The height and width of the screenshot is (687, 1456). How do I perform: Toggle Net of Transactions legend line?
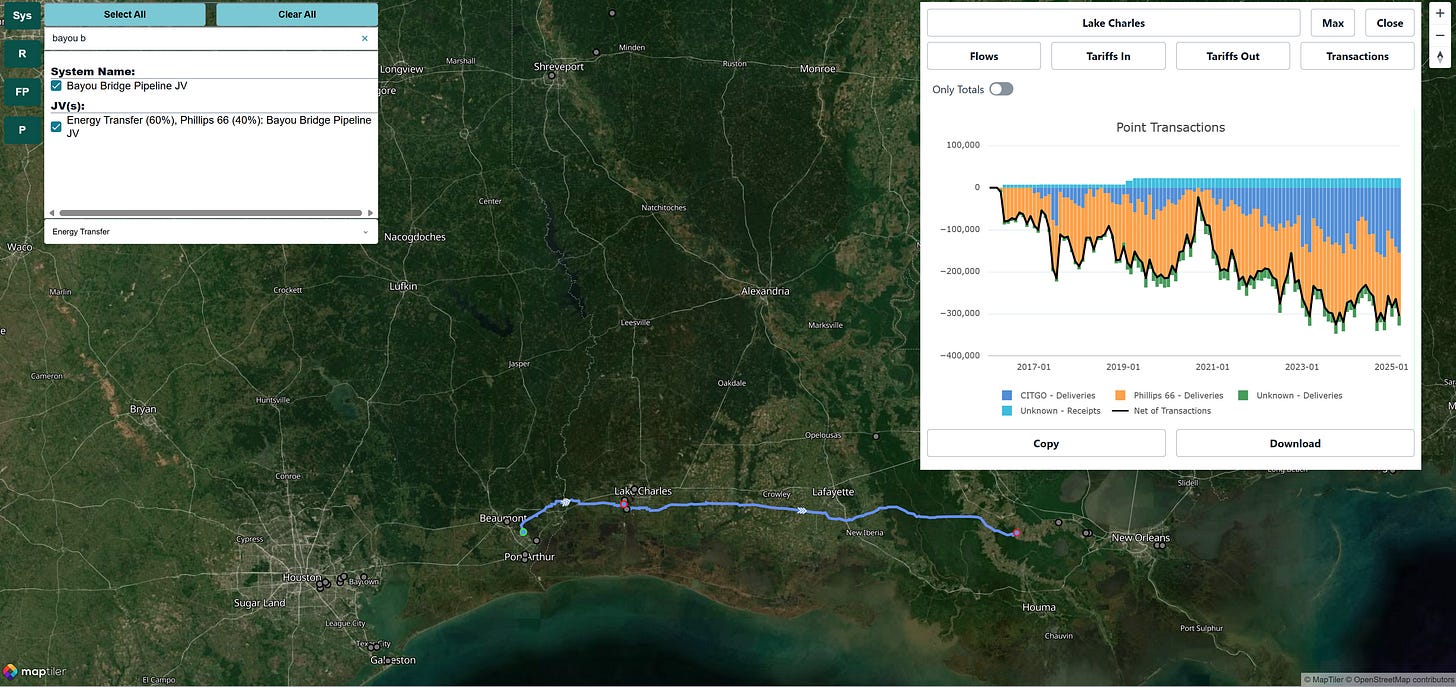tap(1122, 410)
